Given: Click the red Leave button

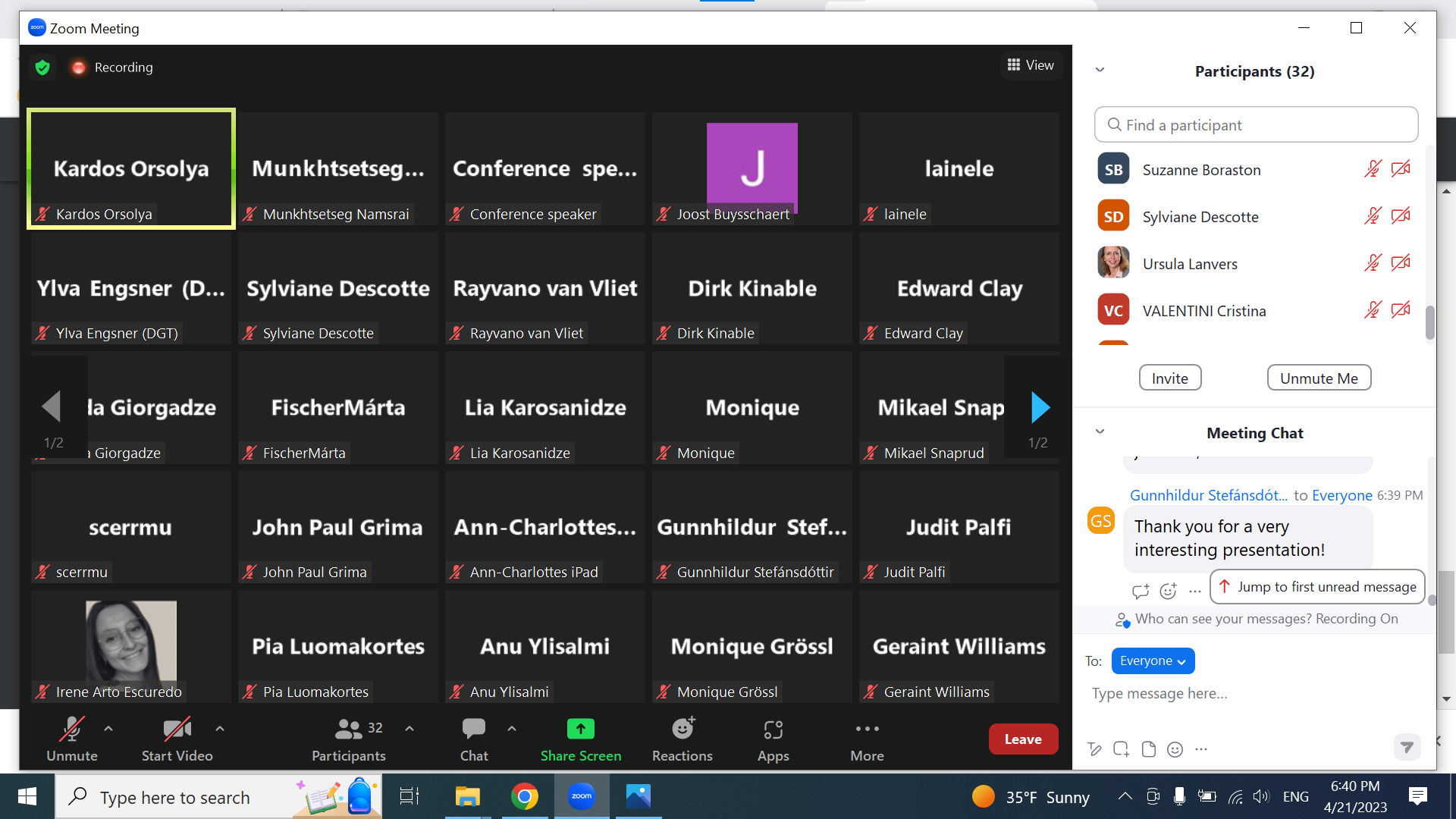Looking at the screenshot, I should tap(1023, 739).
